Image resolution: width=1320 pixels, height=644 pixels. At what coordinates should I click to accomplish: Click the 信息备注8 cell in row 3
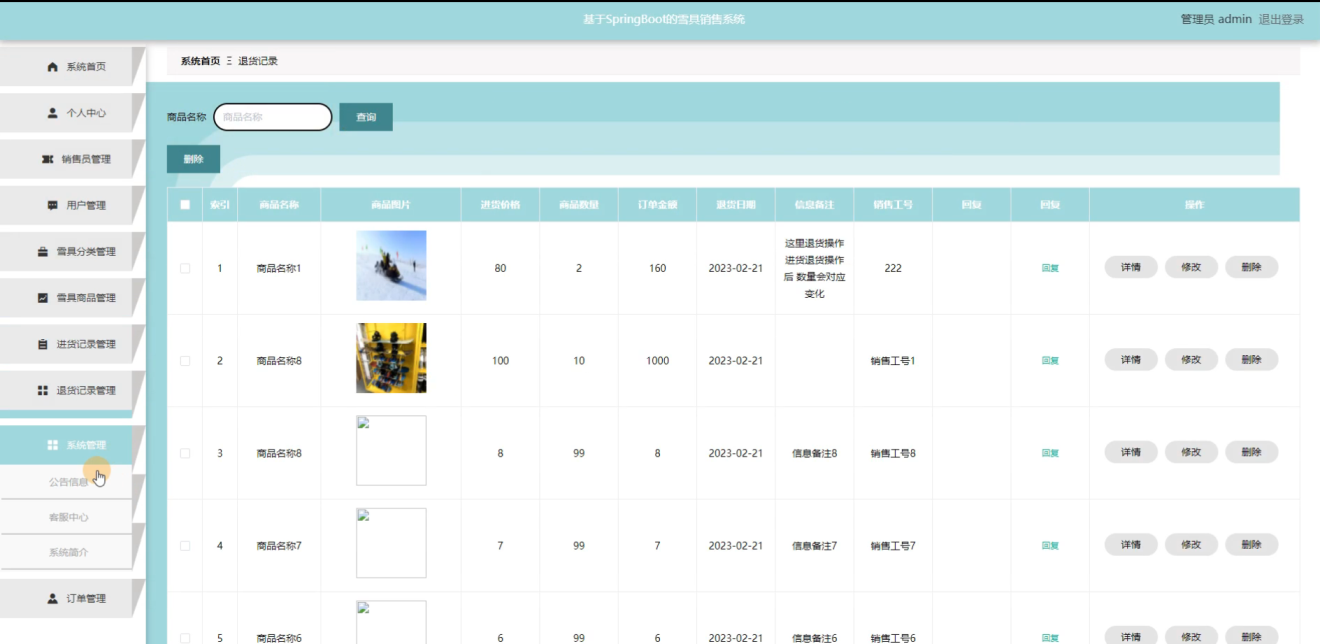point(814,453)
